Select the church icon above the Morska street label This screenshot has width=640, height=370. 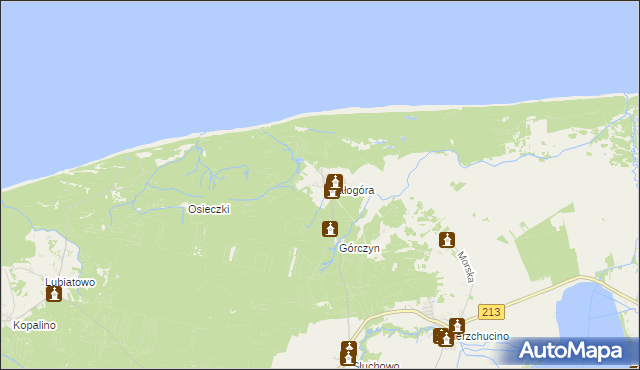point(447,240)
